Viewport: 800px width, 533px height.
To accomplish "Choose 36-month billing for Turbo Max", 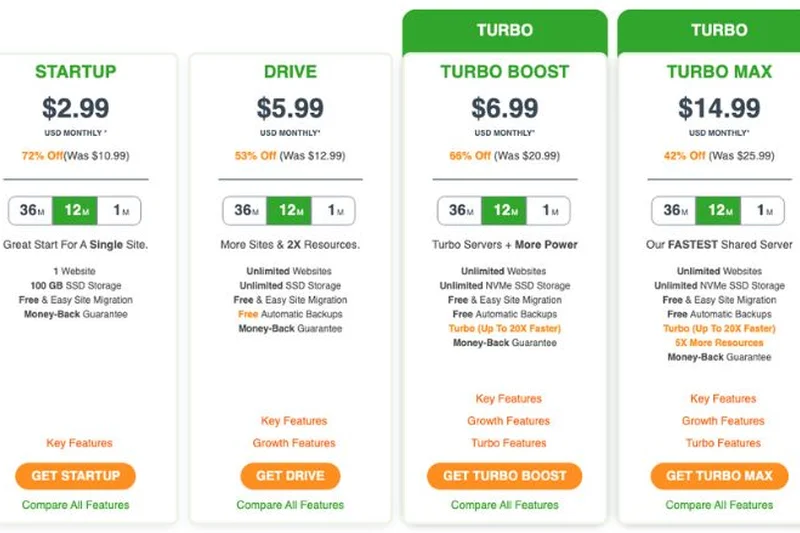I will tap(673, 211).
